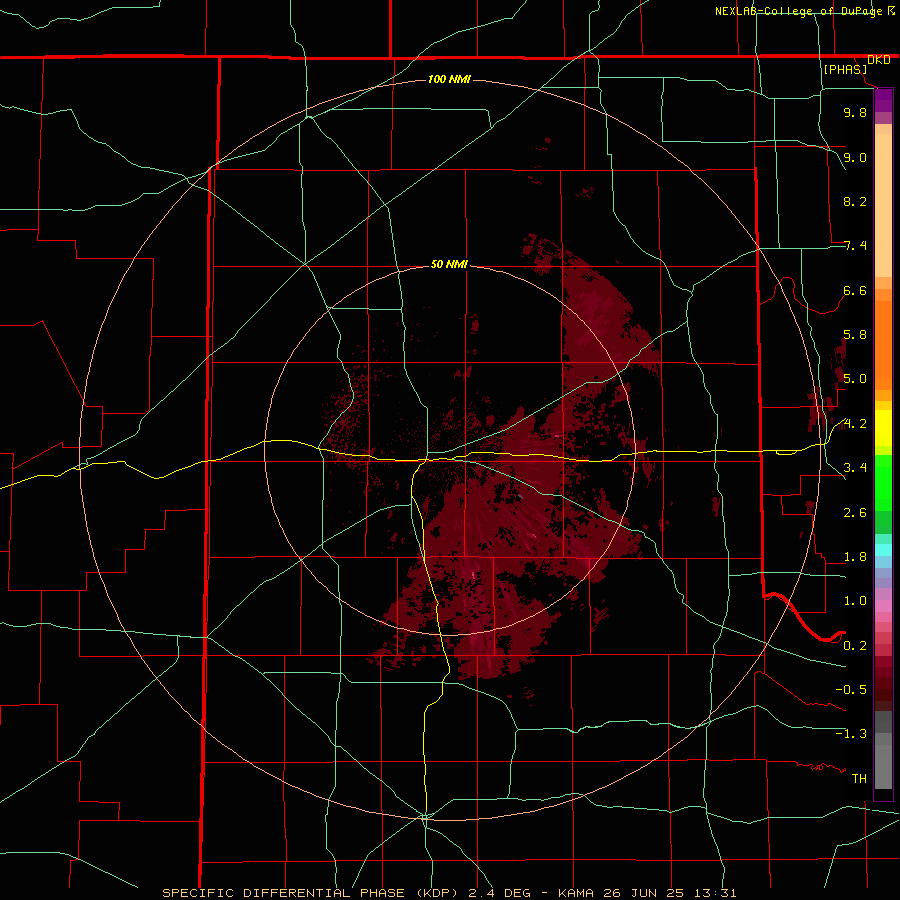This screenshot has width=900, height=900.
Task: Click the 4.2 value on the color scale
Action: [x=855, y=424]
